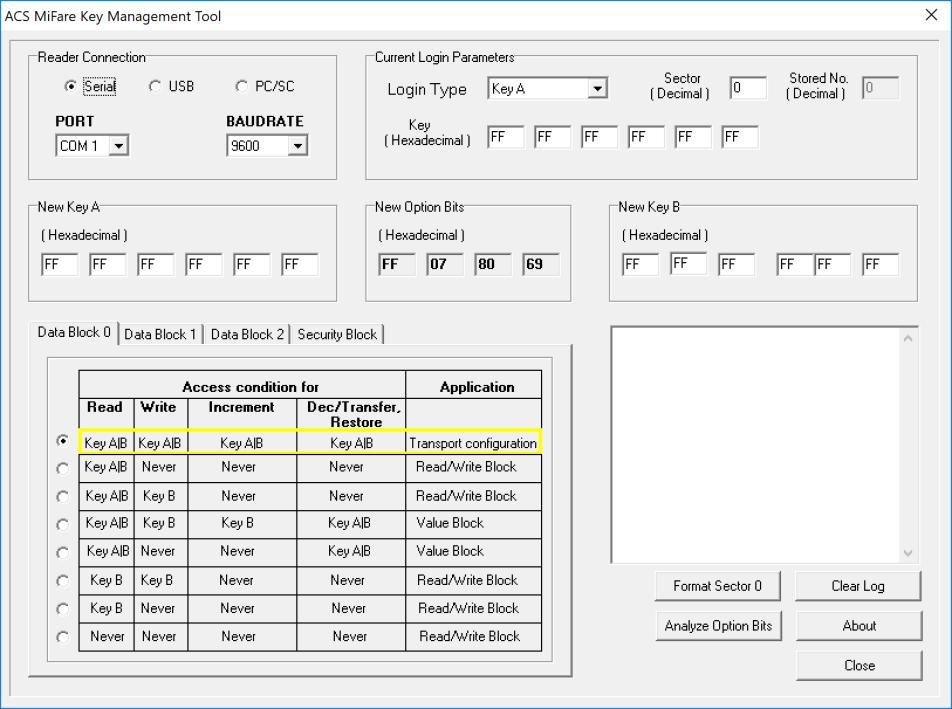This screenshot has height=709, width=952.
Task: Switch to the Security Block tab
Action: [x=337, y=334]
